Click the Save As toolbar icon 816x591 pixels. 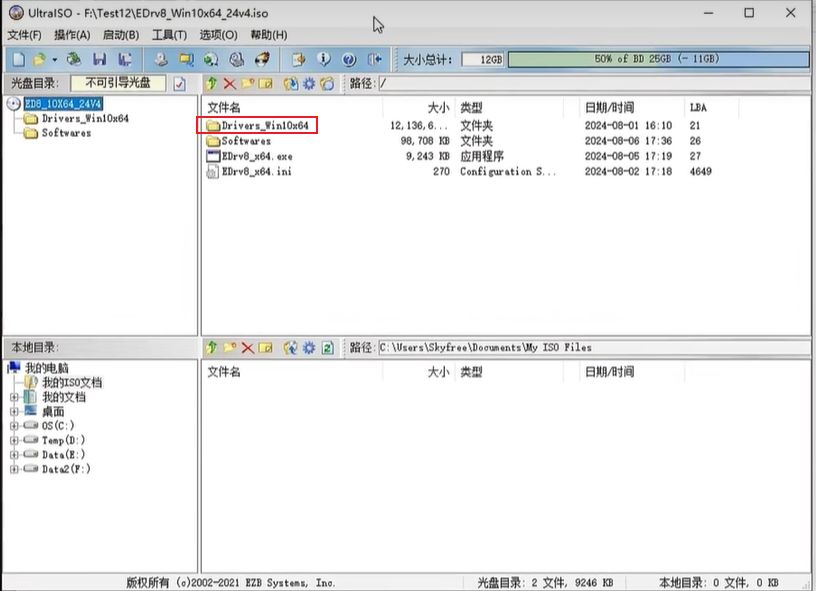coord(124,60)
